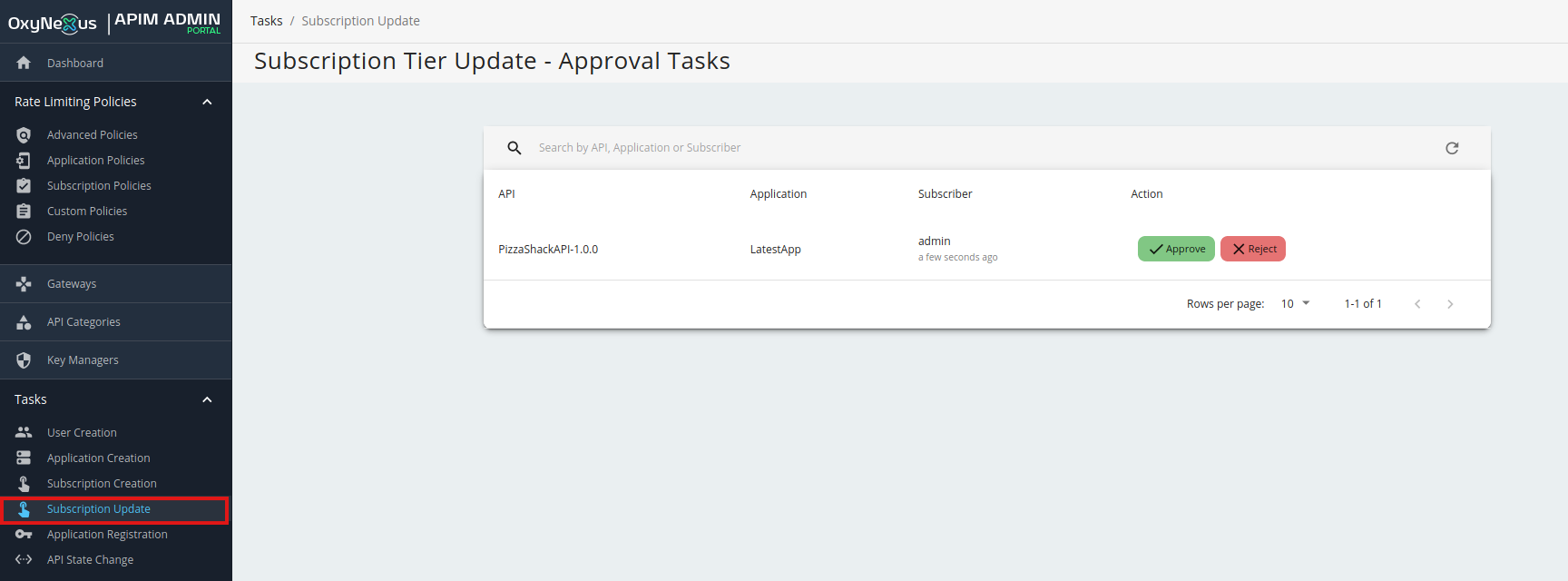Click the User Creation people icon
The height and width of the screenshot is (581, 1568).
[24, 432]
